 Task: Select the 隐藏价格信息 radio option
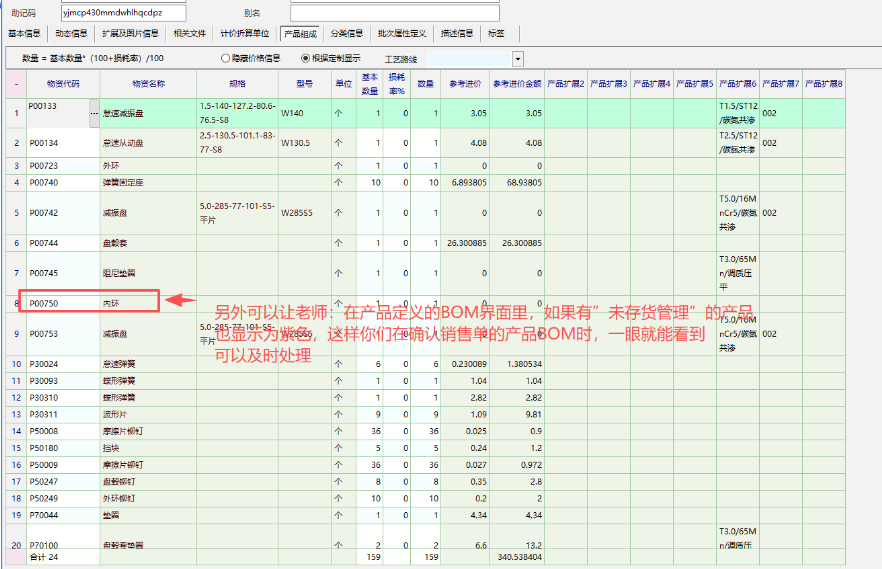(226, 58)
